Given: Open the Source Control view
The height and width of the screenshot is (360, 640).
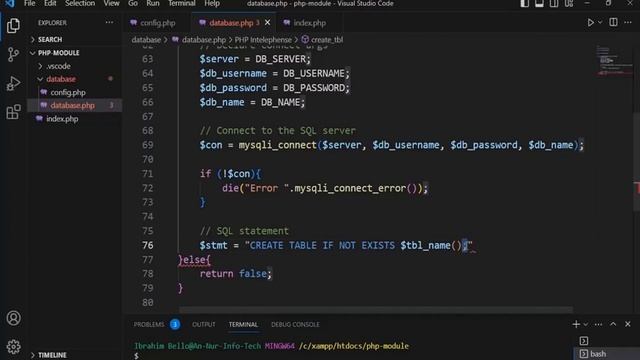Looking at the screenshot, I should 13,54.
